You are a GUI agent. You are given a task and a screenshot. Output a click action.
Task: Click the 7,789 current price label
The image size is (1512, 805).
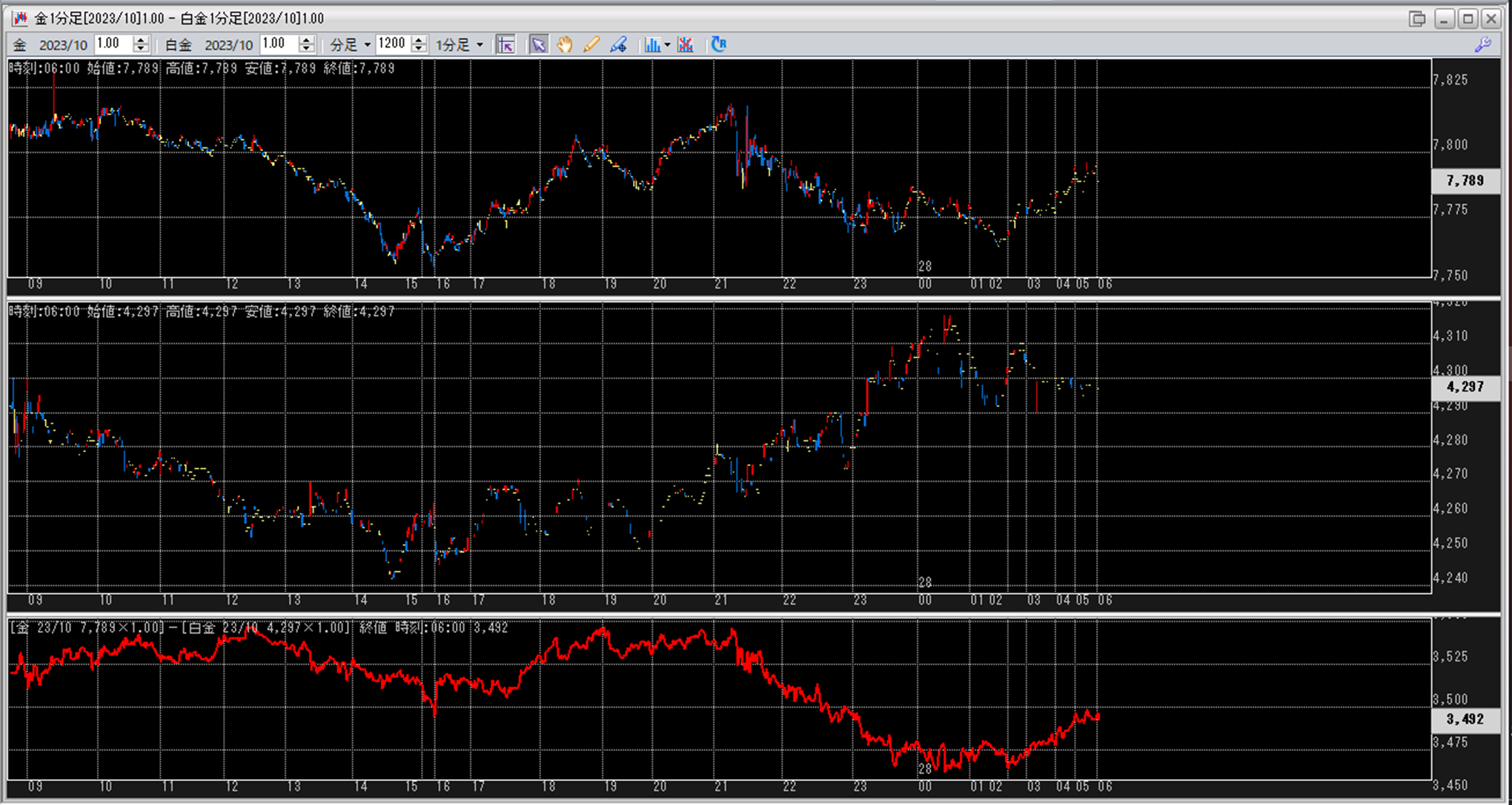[1465, 181]
